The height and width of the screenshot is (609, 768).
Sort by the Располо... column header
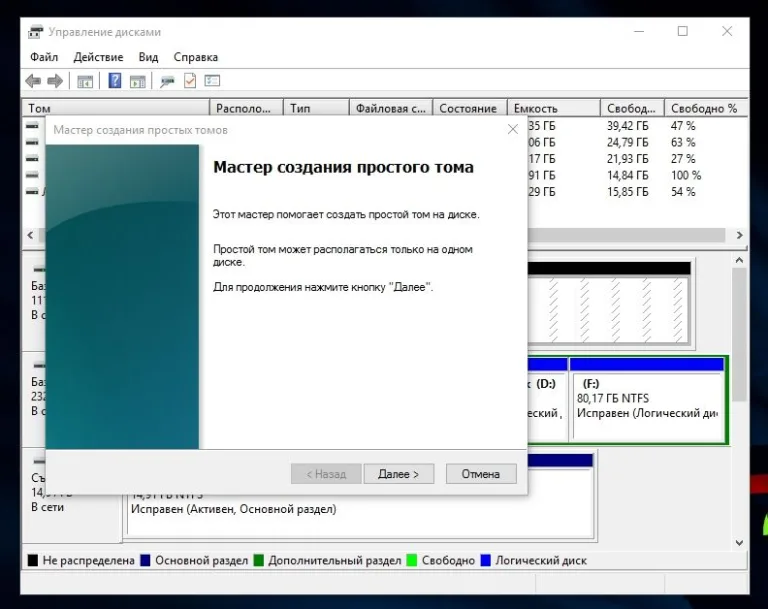click(246, 108)
